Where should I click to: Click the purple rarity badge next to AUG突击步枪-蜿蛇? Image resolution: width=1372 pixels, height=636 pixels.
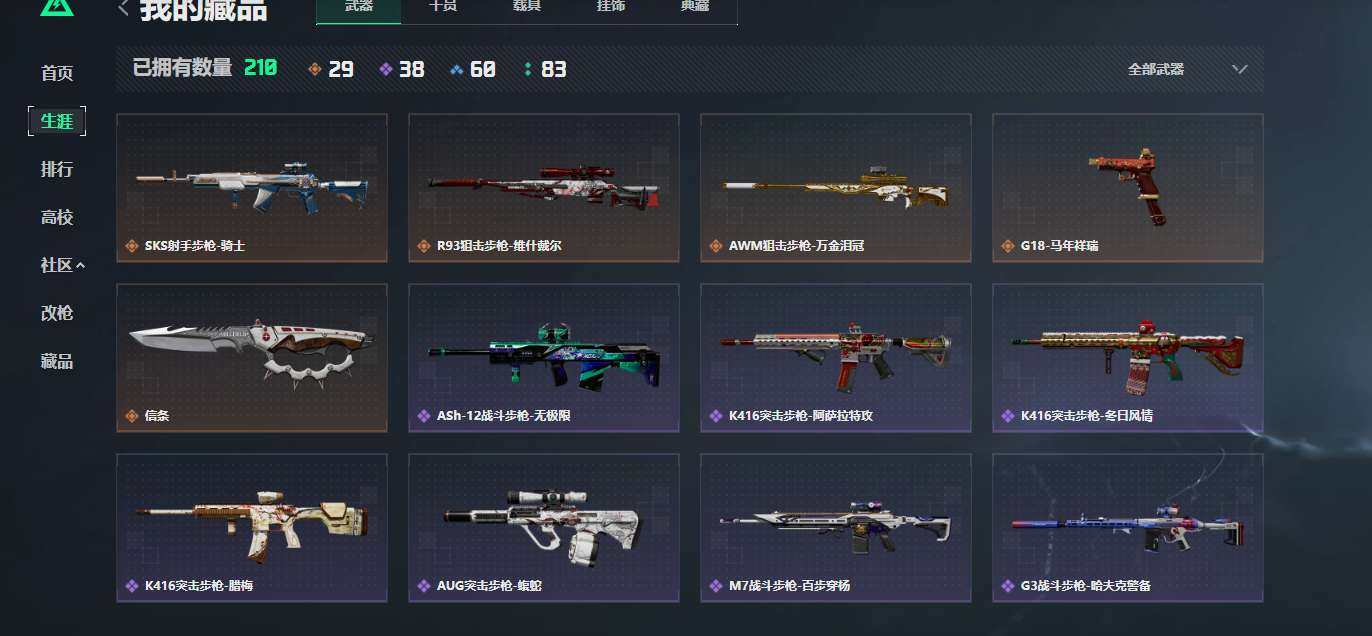423,586
